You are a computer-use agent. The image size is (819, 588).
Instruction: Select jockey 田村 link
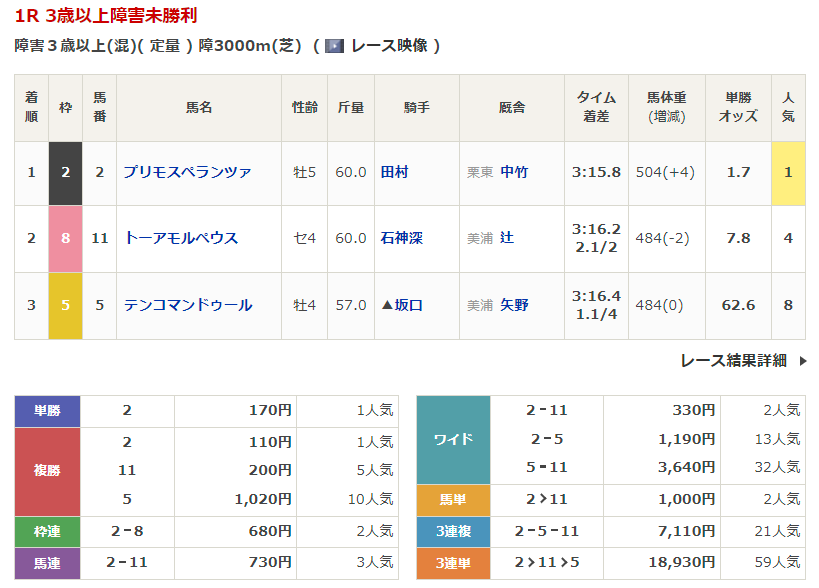click(394, 172)
